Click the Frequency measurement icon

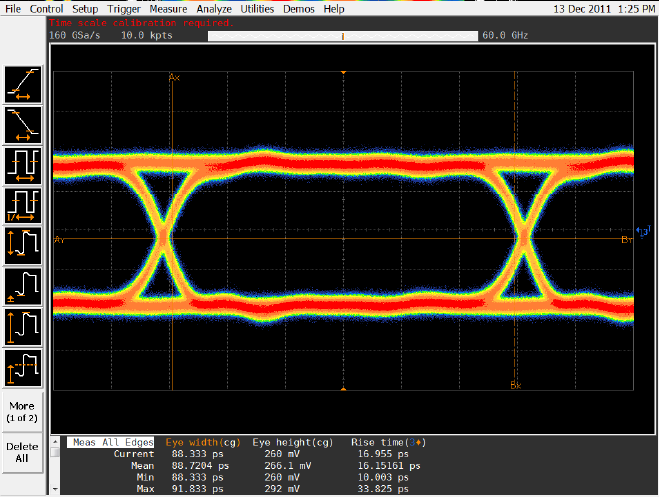pos(23,205)
